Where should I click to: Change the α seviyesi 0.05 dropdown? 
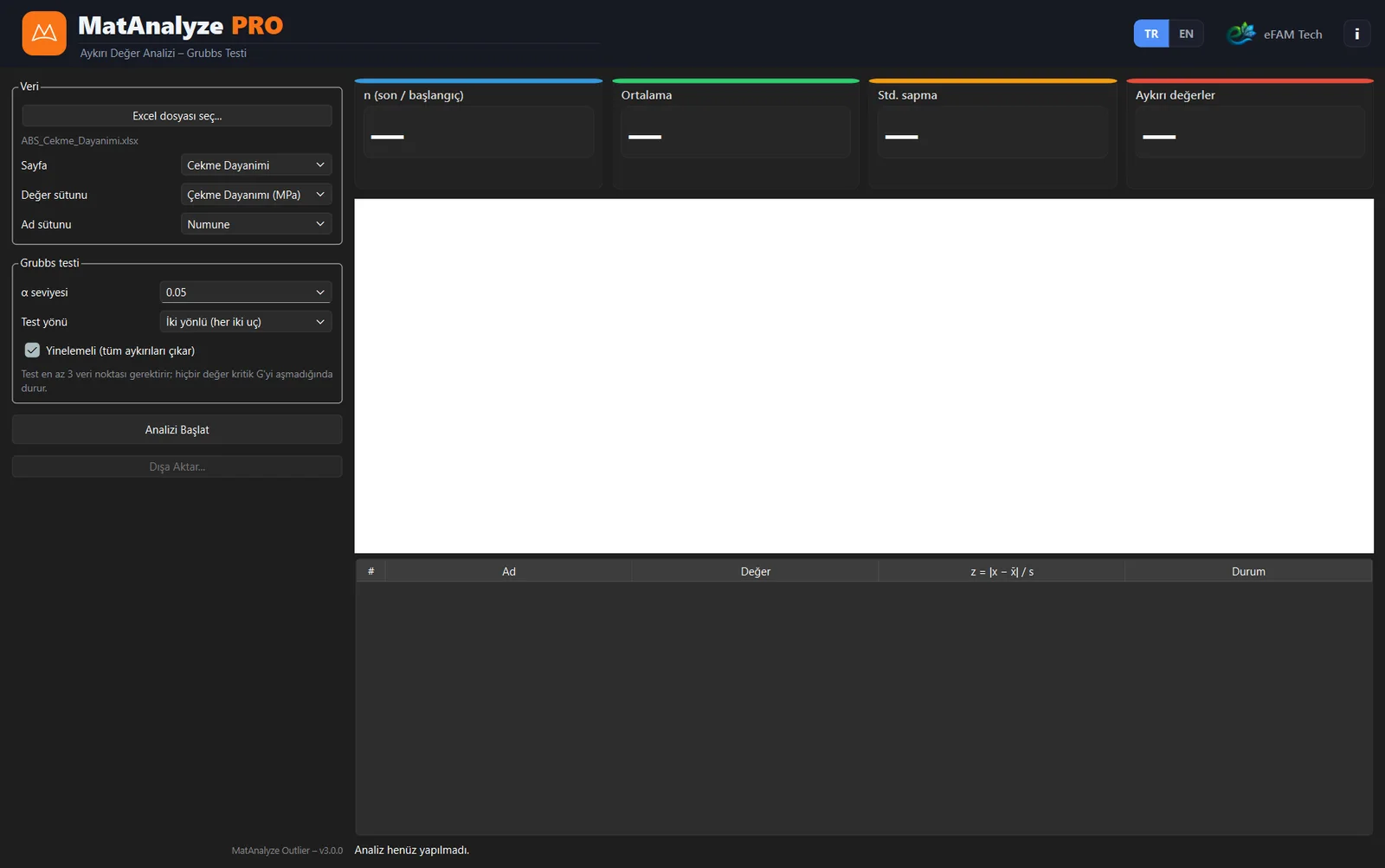[x=246, y=293]
